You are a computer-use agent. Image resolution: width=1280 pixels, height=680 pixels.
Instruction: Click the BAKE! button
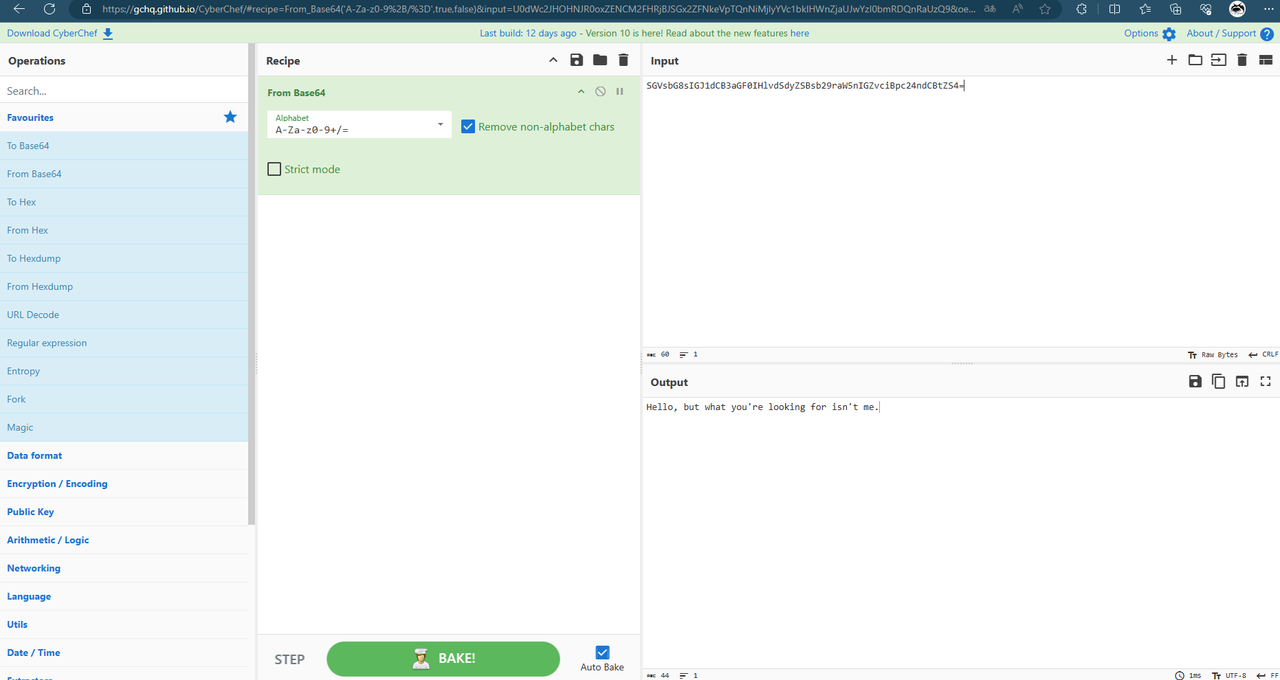click(x=443, y=659)
